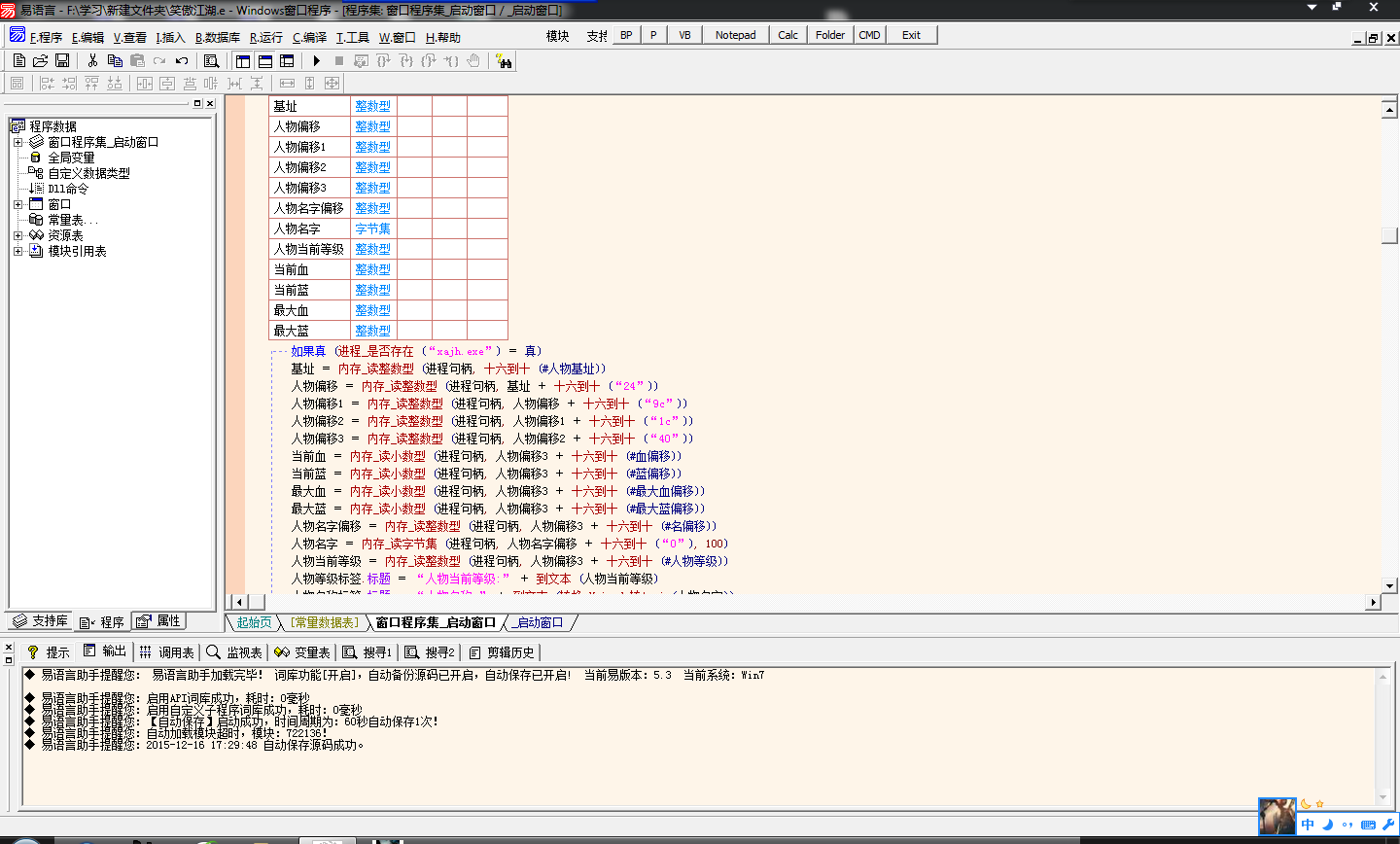
Task: Open the B.数据库 menu
Action: (x=218, y=37)
